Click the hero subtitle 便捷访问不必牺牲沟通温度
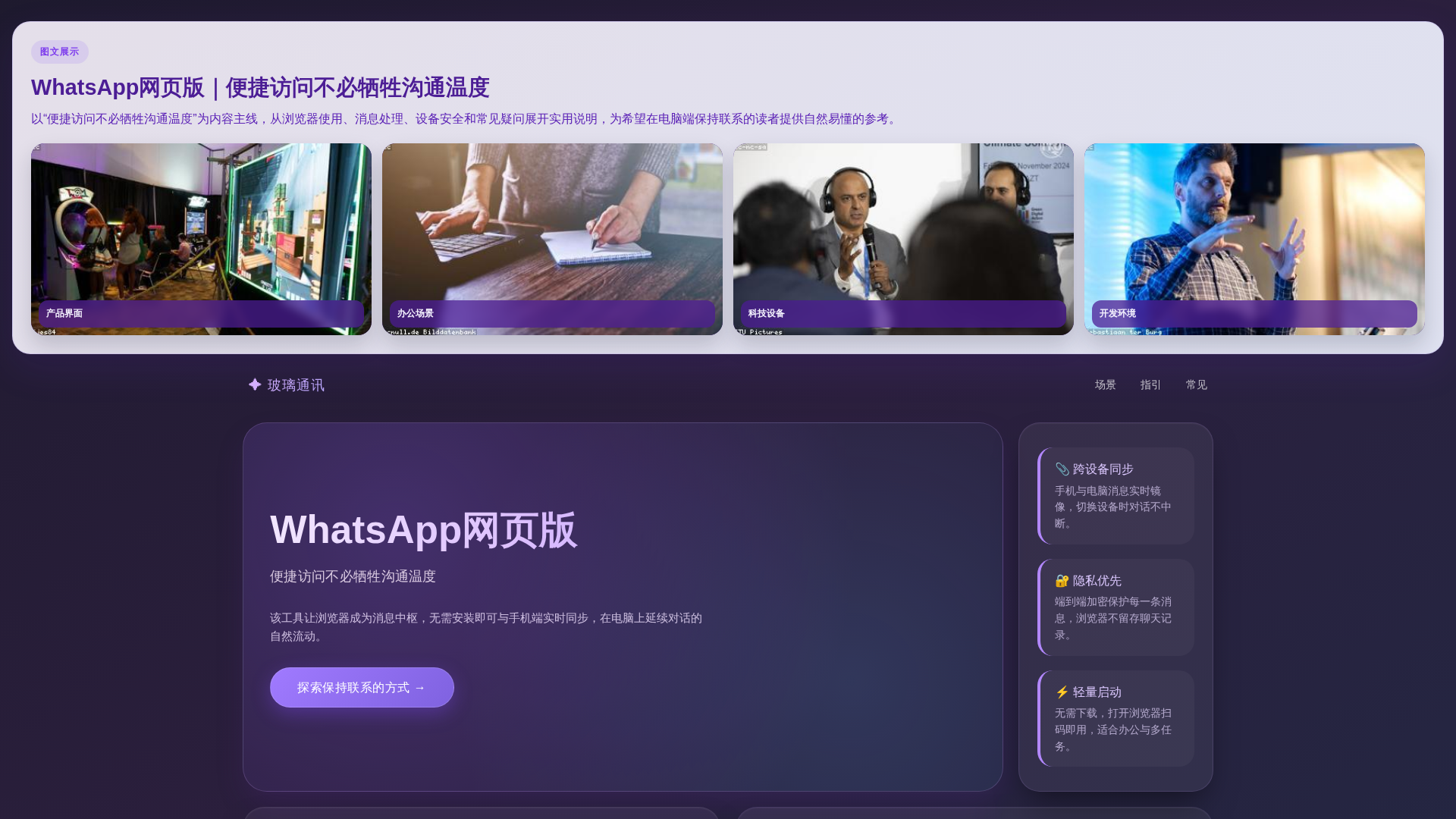This screenshot has width=1456, height=819. 353,576
